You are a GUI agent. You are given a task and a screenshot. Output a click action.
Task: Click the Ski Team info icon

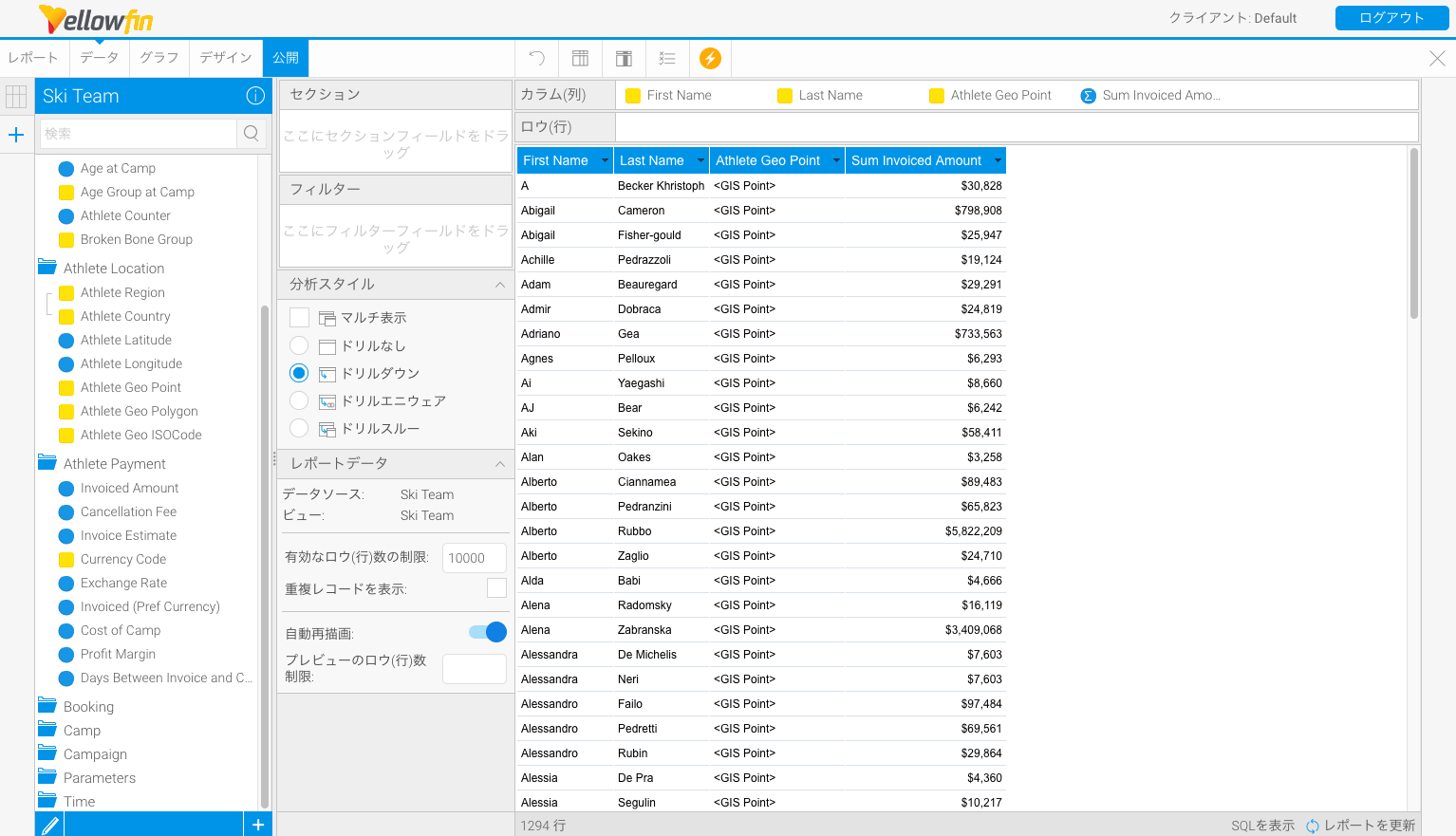point(255,96)
